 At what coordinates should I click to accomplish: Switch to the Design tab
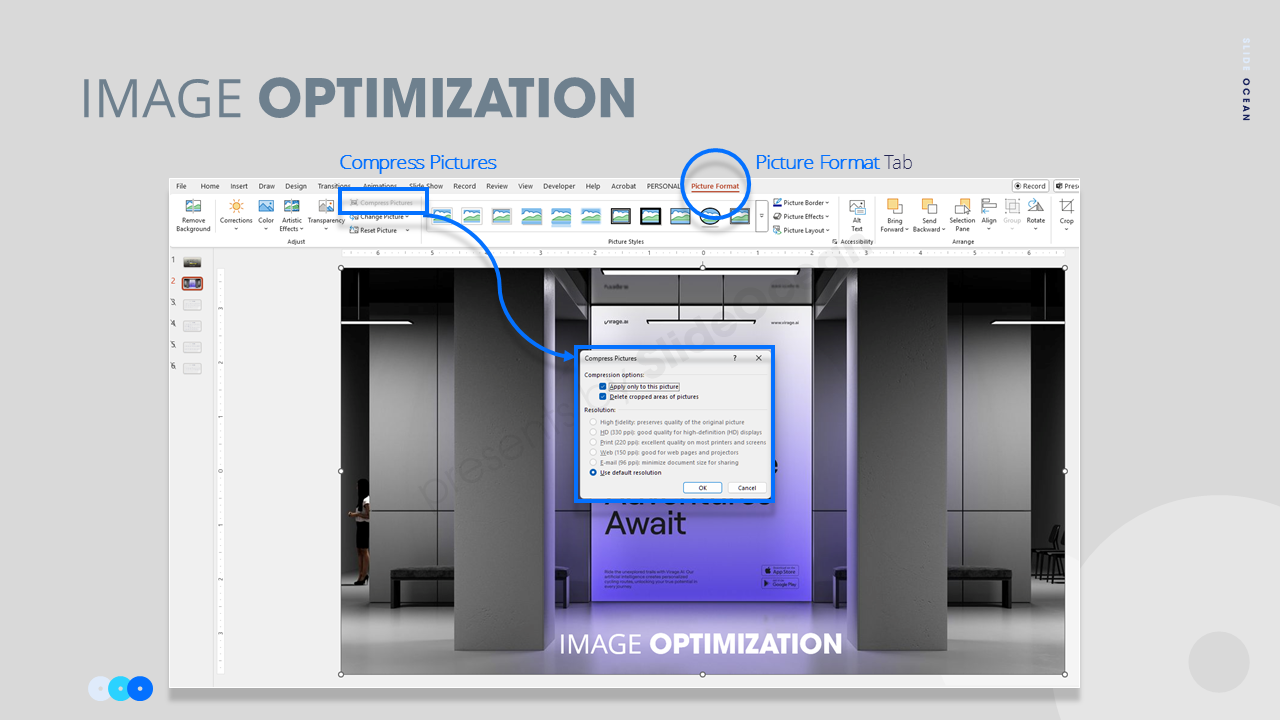[x=296, y=186]
